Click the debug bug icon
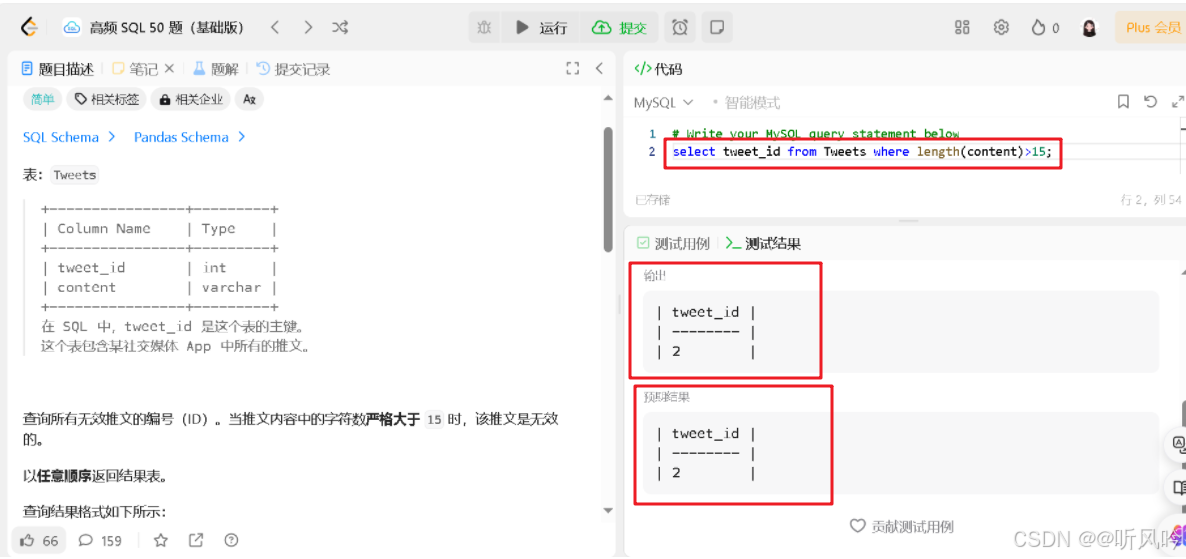The height and width of the screenshot is (559, 1186). tap(484, 28)
